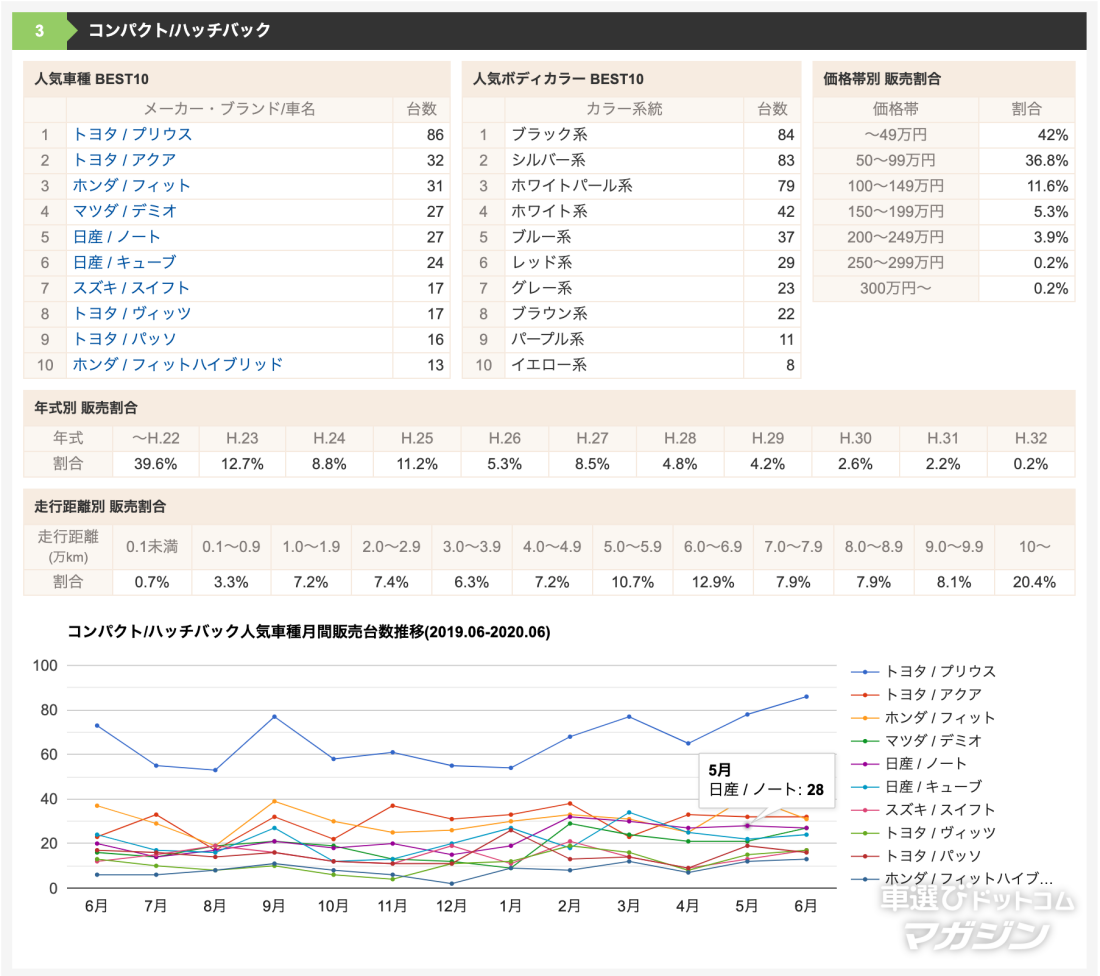Click the 200～249万円 price band cell
The height and width of the screenshot is (976, 1100).
point(896,237)
